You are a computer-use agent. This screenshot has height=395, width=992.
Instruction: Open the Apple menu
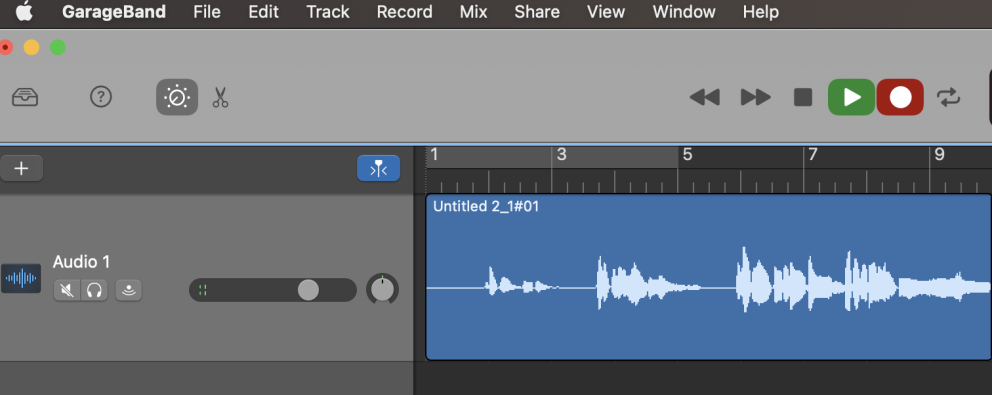(25, 11)
